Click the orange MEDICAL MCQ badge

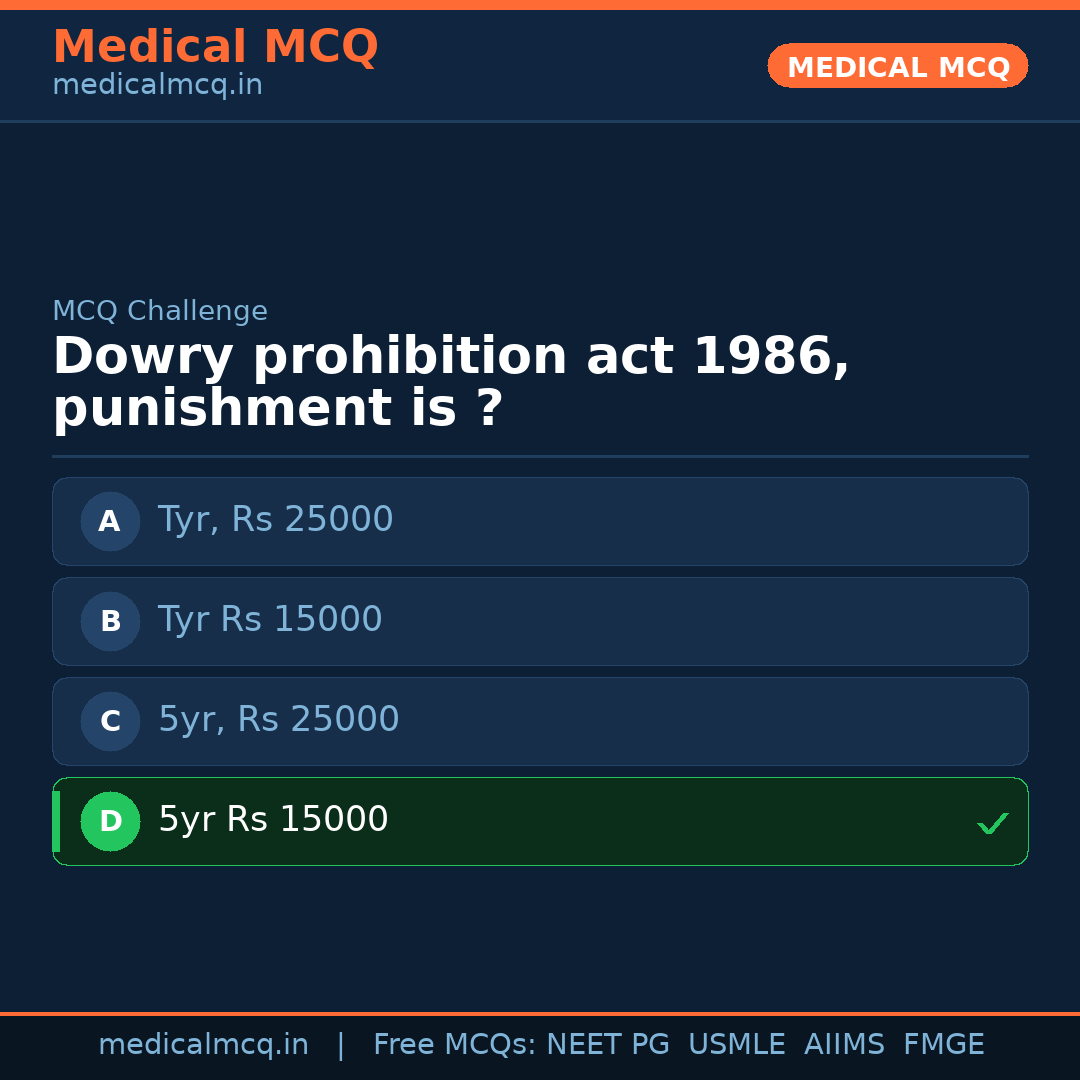(897, 66)
